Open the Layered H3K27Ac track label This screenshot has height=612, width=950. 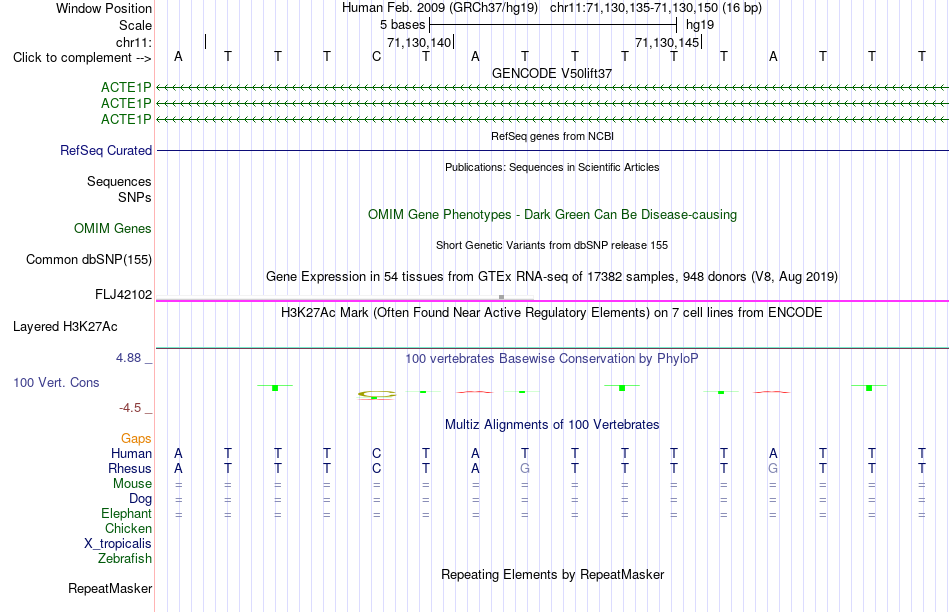[65, 327]
